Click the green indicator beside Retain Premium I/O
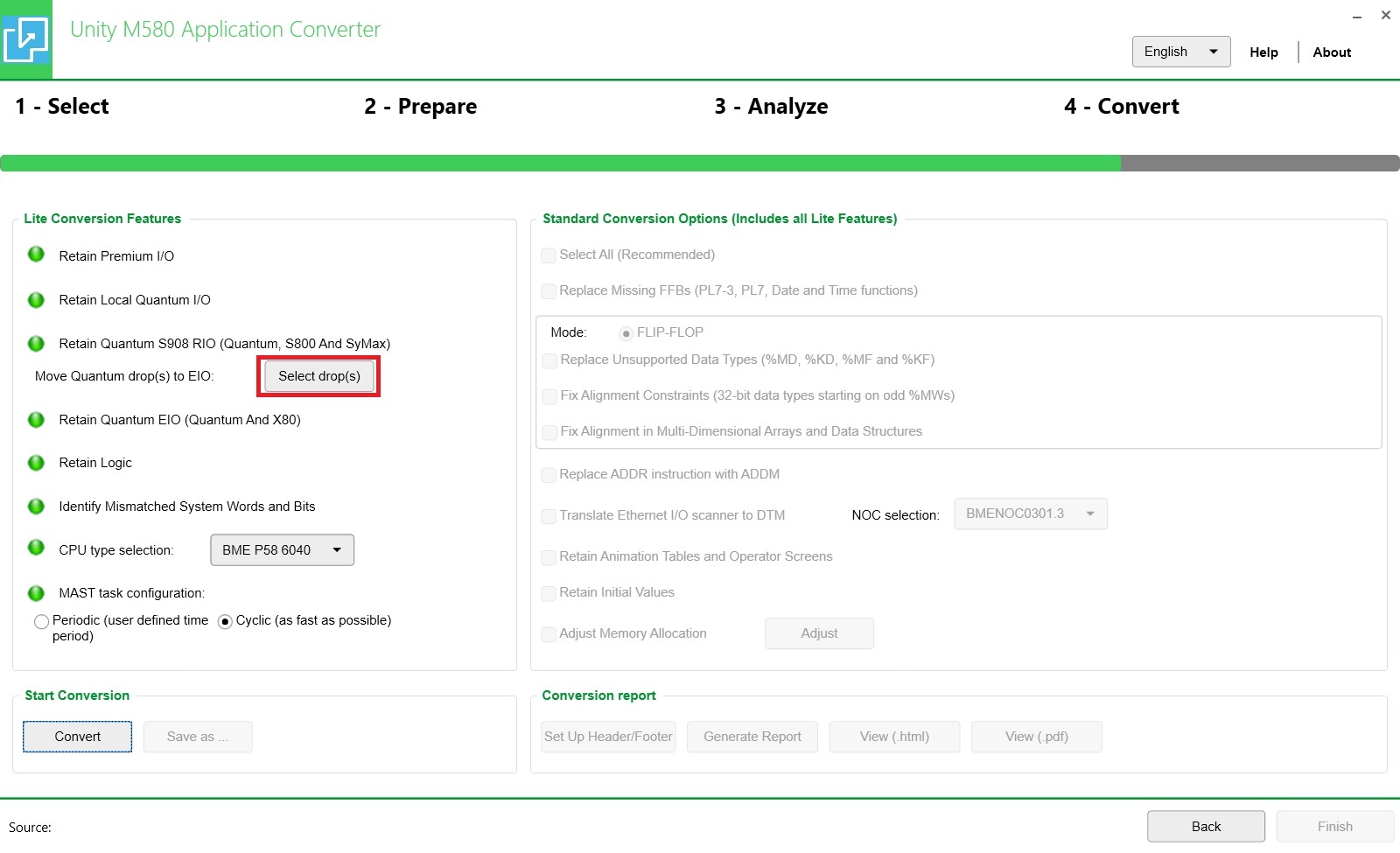The height and width of the screenshot is (853, 1400). click(36, 255)
